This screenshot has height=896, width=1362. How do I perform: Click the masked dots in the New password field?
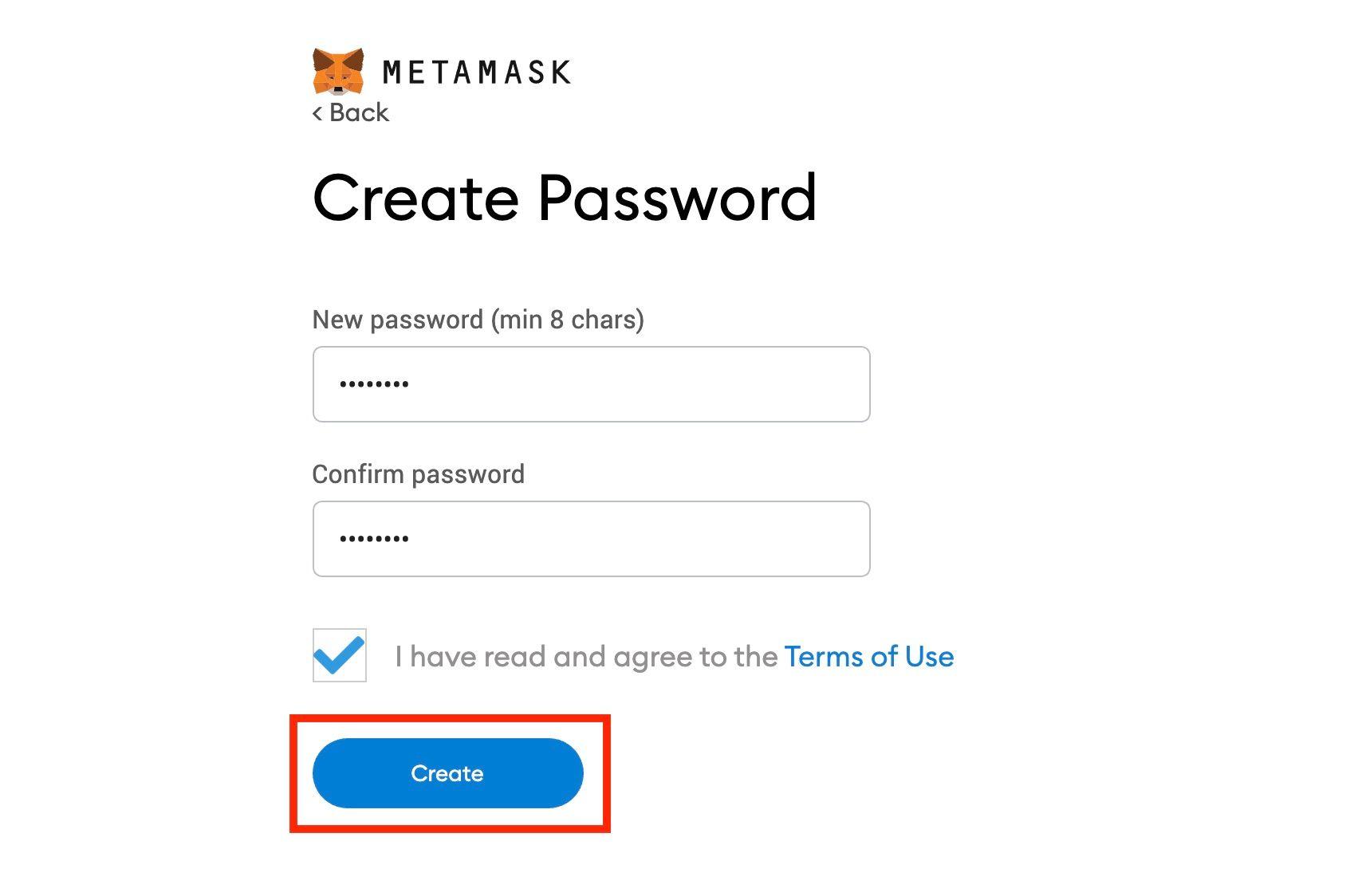(x=374, y=384)
